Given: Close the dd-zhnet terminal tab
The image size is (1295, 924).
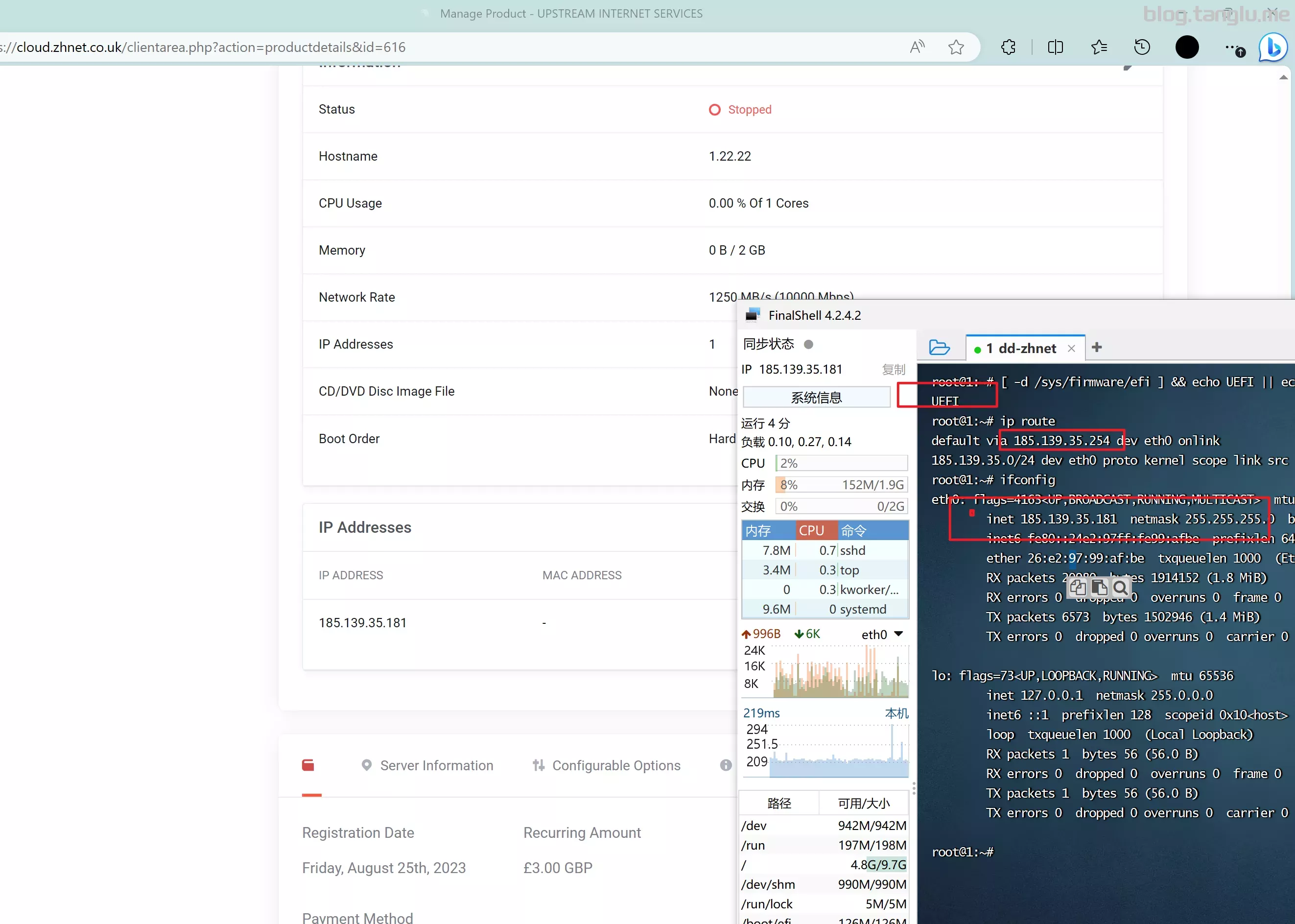Looking at the screenshot, I should tap(1071, 348).
